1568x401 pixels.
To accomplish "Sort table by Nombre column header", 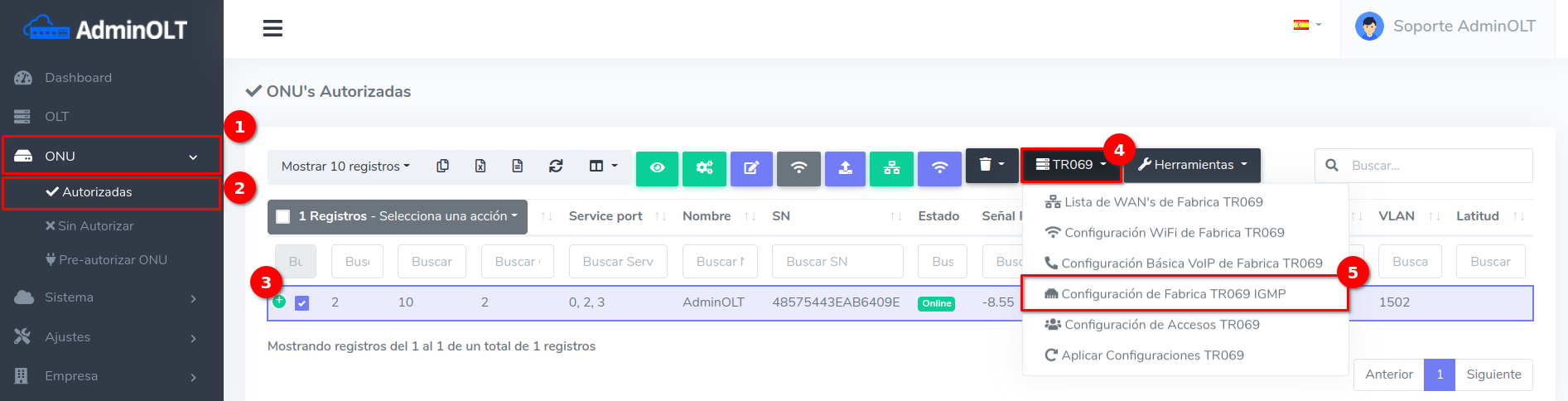I will tap(707, 216).
